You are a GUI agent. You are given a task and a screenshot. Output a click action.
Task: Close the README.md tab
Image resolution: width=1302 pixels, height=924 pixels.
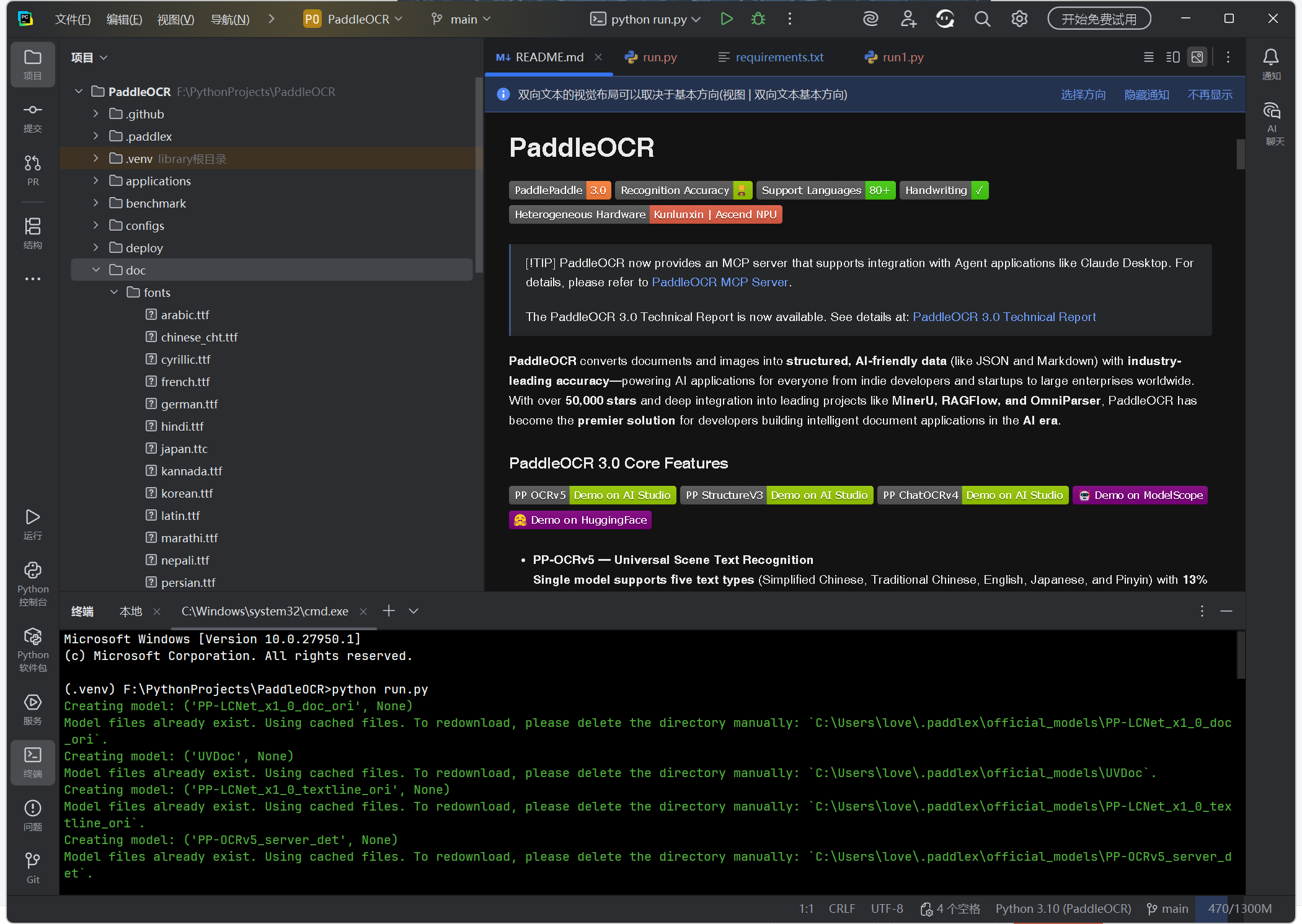(598, 57)
